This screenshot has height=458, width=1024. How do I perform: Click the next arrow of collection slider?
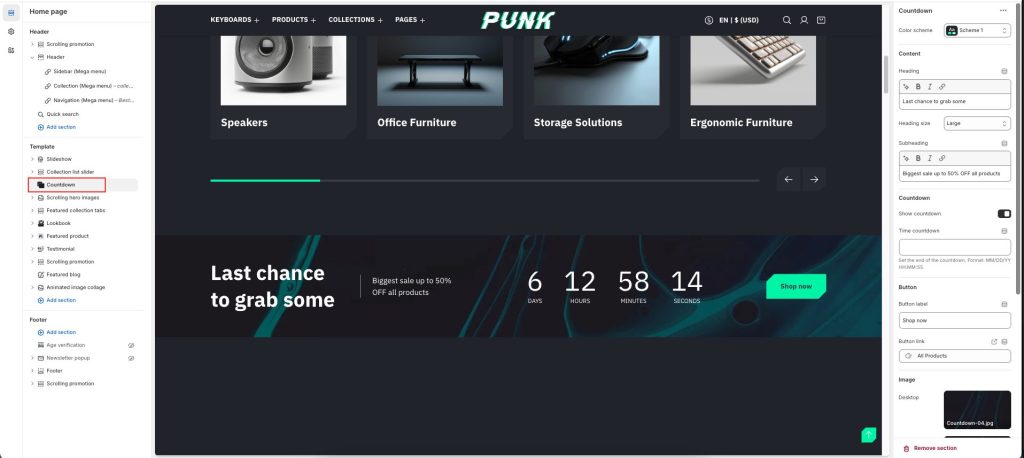[x=814, y=180]
